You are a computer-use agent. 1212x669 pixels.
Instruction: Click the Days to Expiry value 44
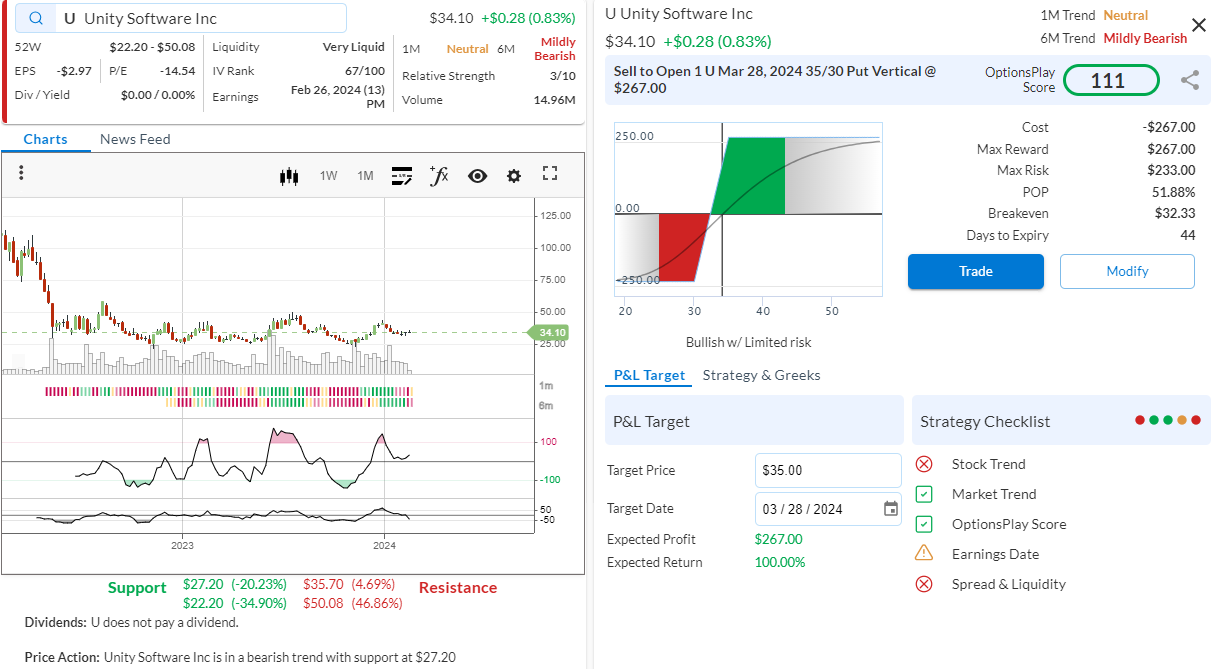click(1188, 235)
